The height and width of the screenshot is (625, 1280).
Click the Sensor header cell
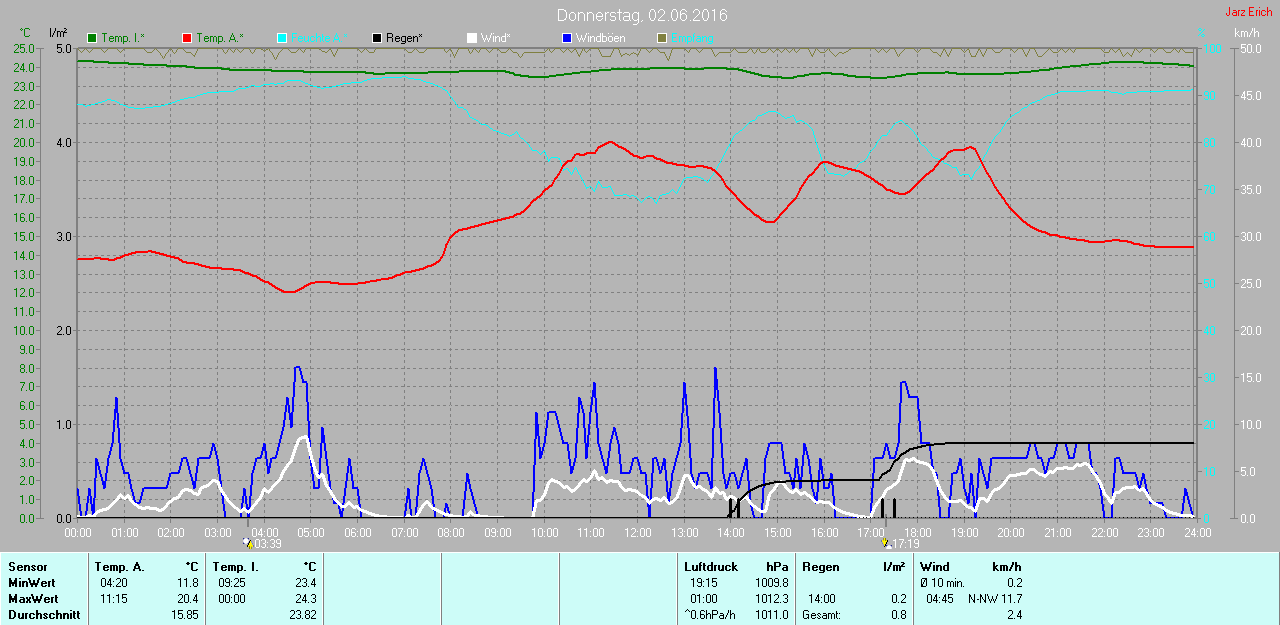point(28,567)
